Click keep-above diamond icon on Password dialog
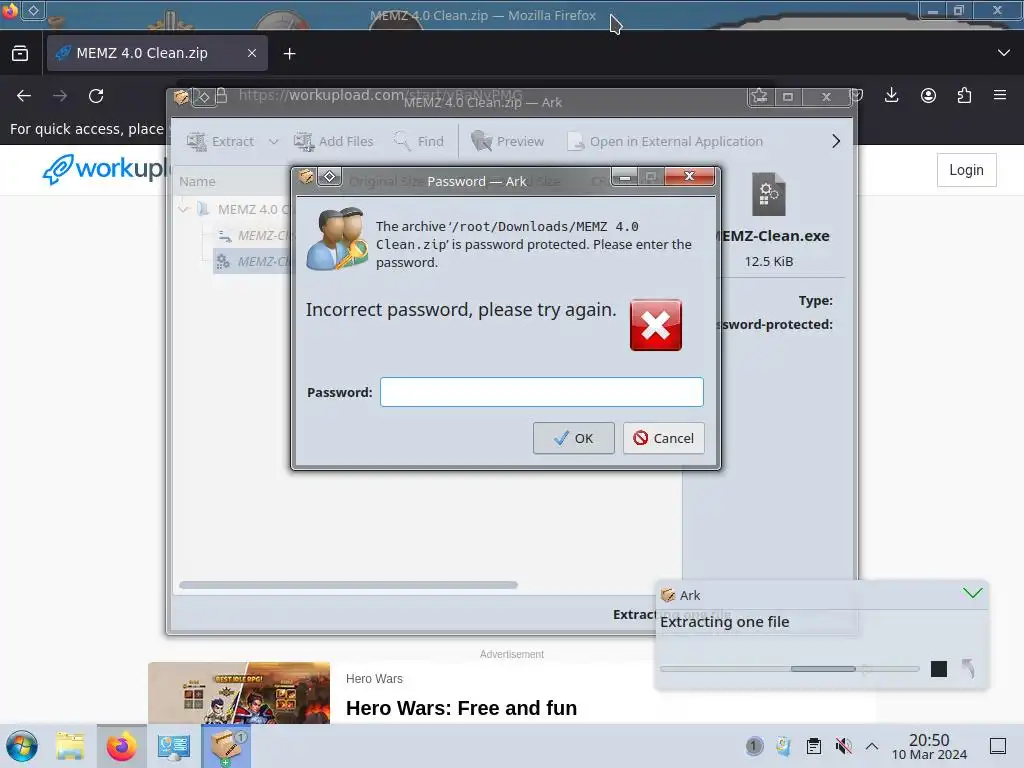The image size is (1024, 768). [330, 176]
